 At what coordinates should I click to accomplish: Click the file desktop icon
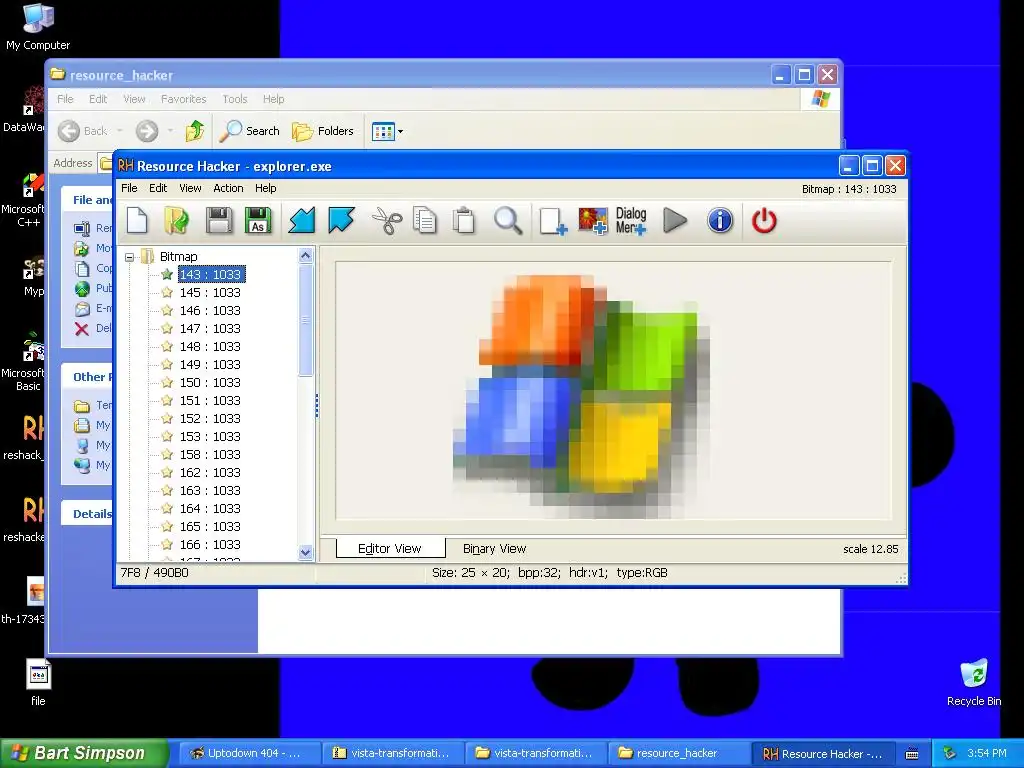[38, 683]
